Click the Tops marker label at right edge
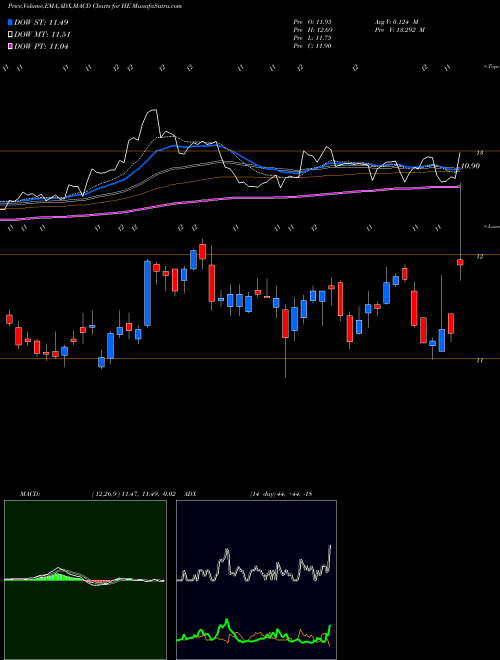The height and width of the screenshot is (660, 500). tap(492, 67)
